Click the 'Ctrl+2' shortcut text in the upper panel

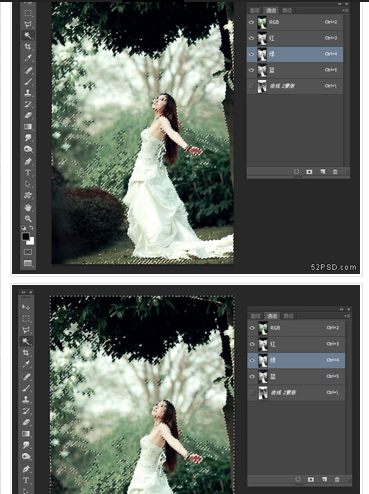coord(331,22)
